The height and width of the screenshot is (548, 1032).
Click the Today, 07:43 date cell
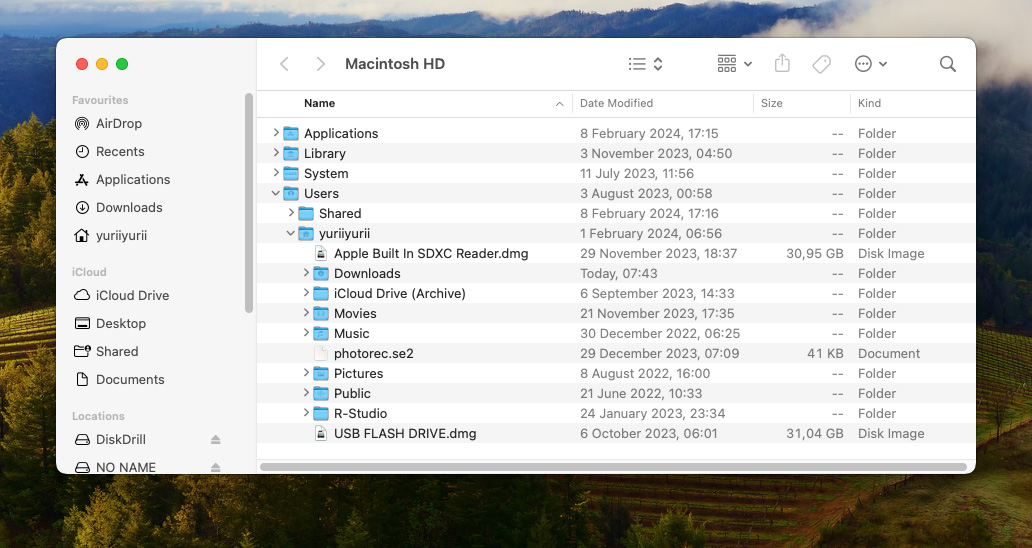[619, 274]
